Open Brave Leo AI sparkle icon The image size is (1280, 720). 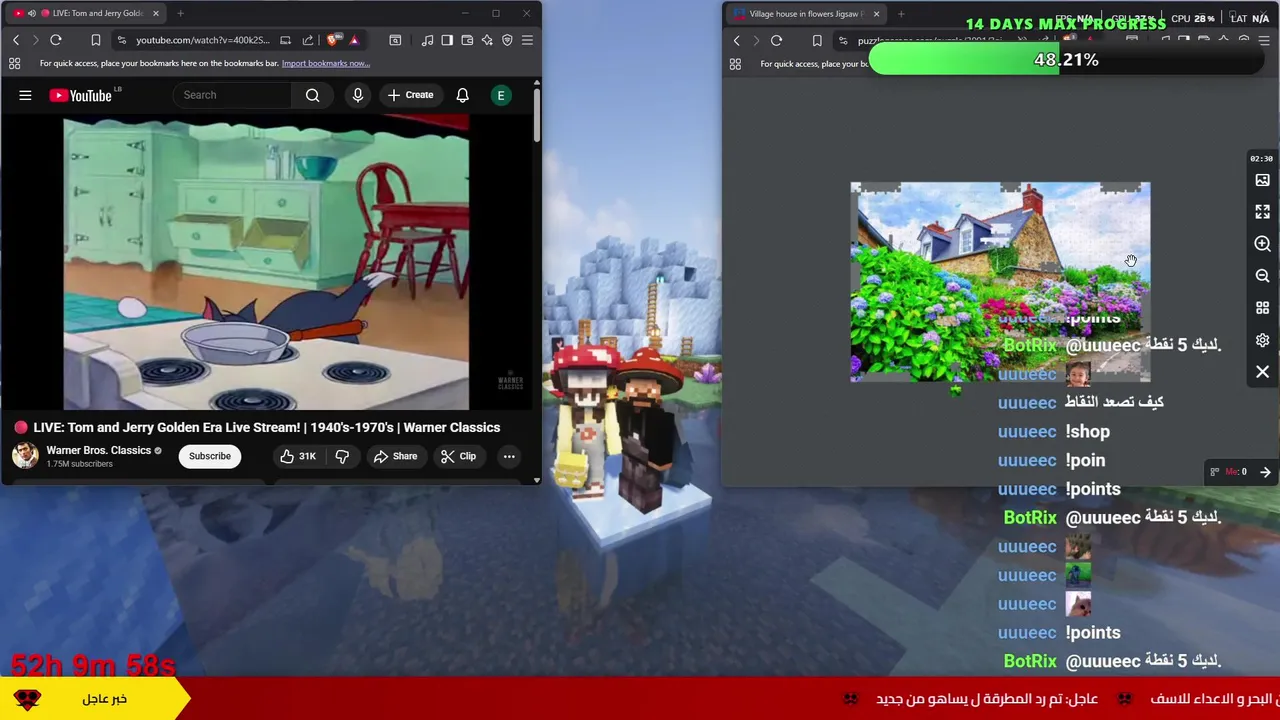click(487, 40)
